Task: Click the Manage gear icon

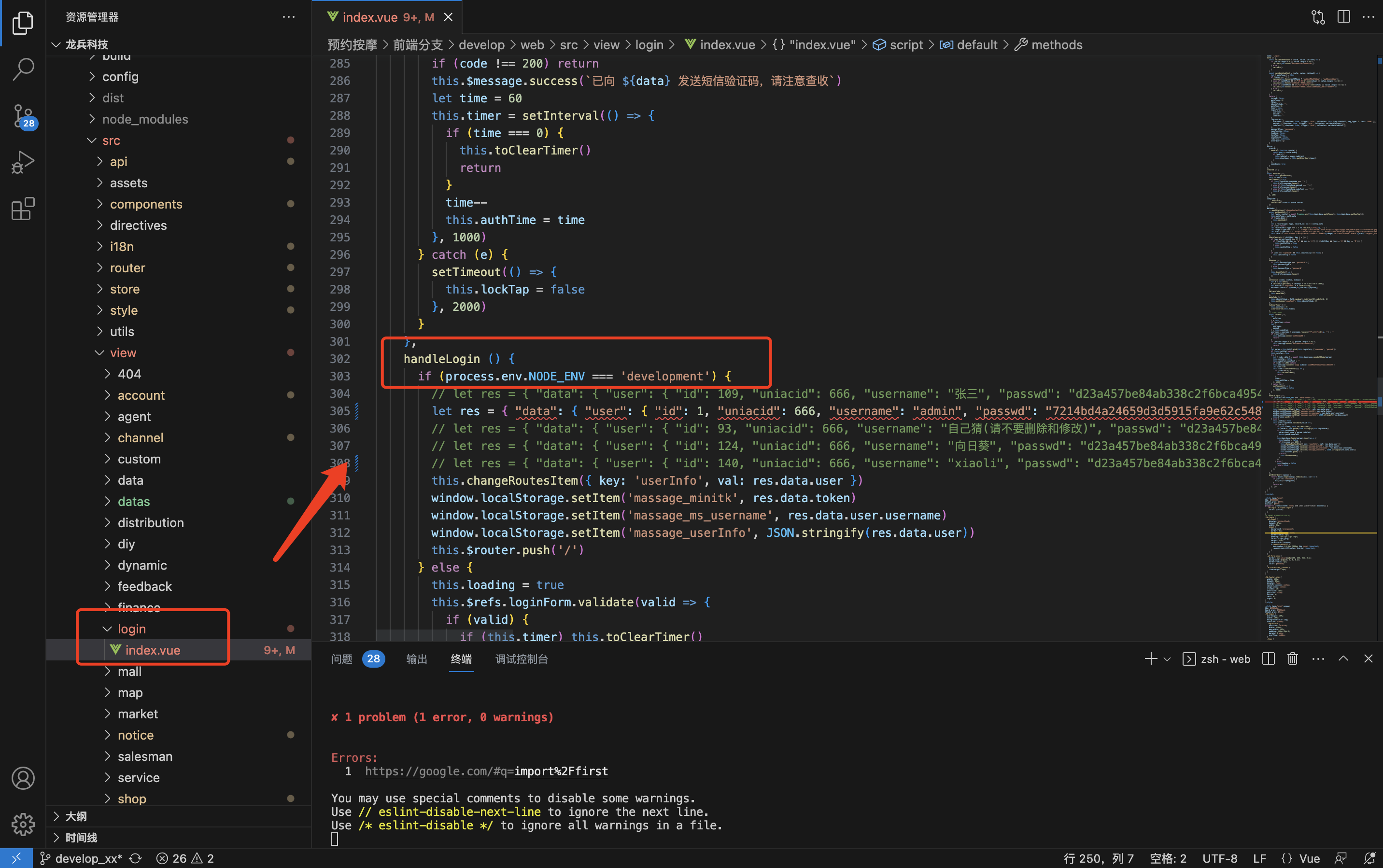Action: coord(23,825)
